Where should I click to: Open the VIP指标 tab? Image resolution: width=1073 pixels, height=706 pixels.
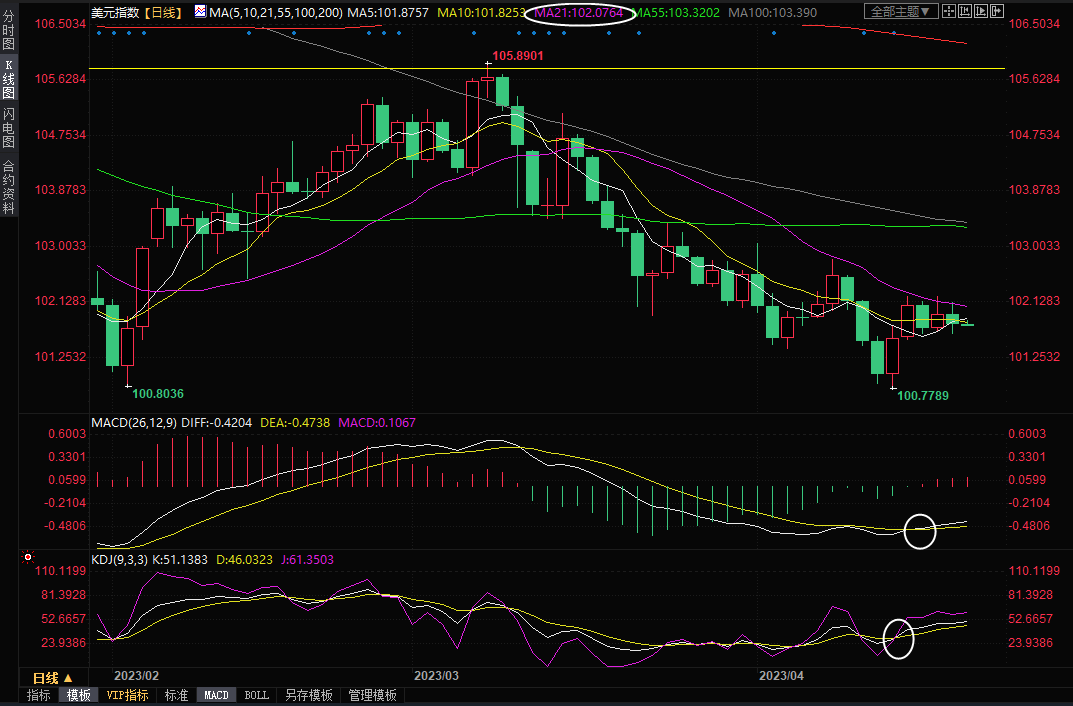pyautogui.click(x=127, y=695)
